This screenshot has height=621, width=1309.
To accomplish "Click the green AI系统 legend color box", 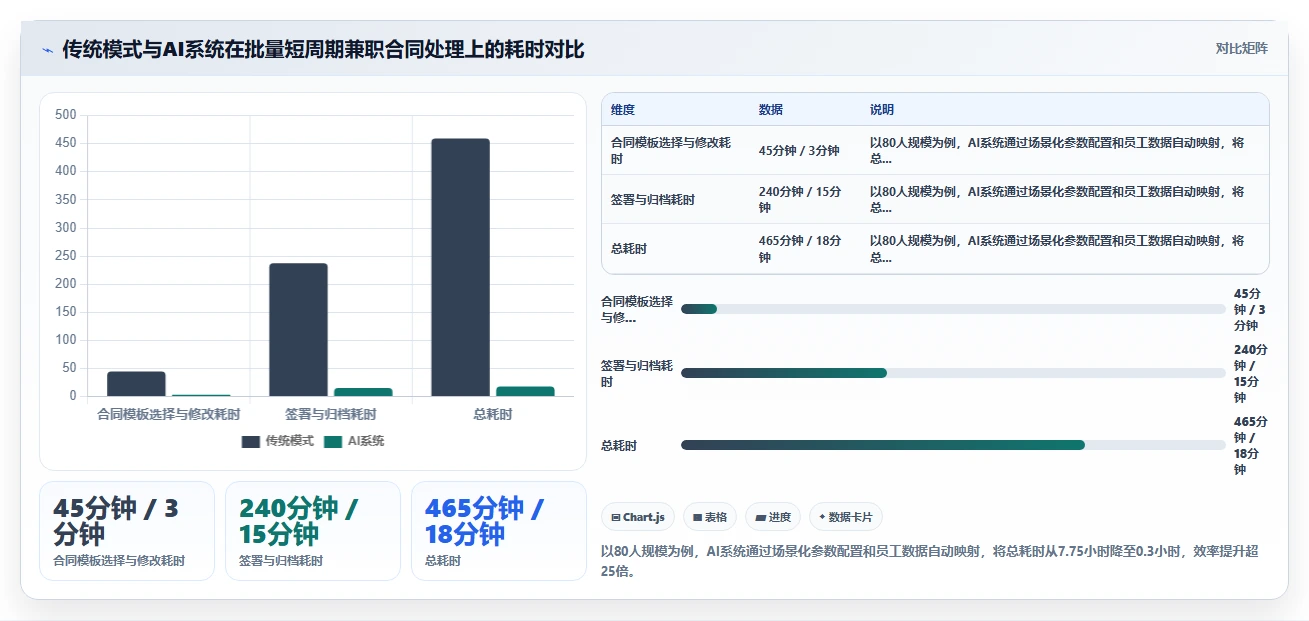I will pyautogui.click(x=333, y=441).
